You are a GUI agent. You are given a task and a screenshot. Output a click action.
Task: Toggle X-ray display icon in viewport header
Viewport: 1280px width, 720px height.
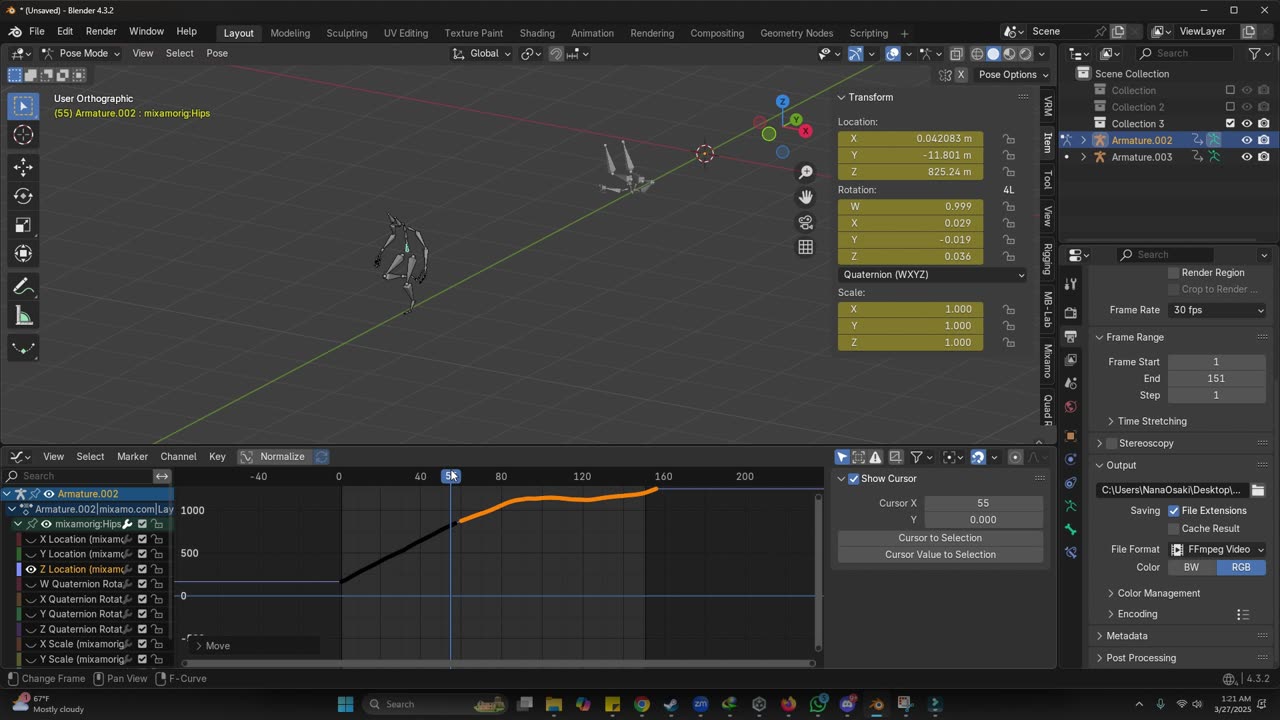pyautogui.click(x=957, y=53)
